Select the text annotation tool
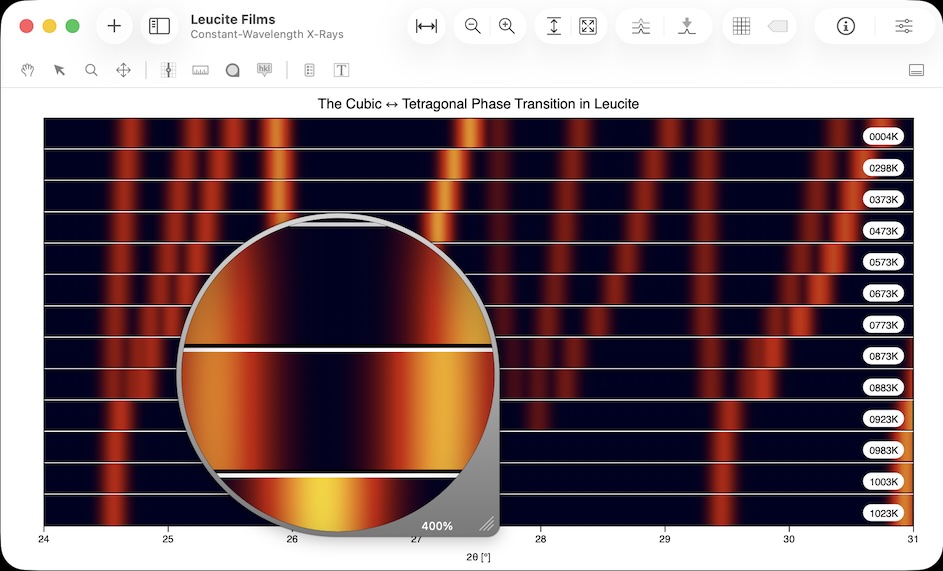The height and width of the screenshot is (571, 943). [x=341, y=70]
